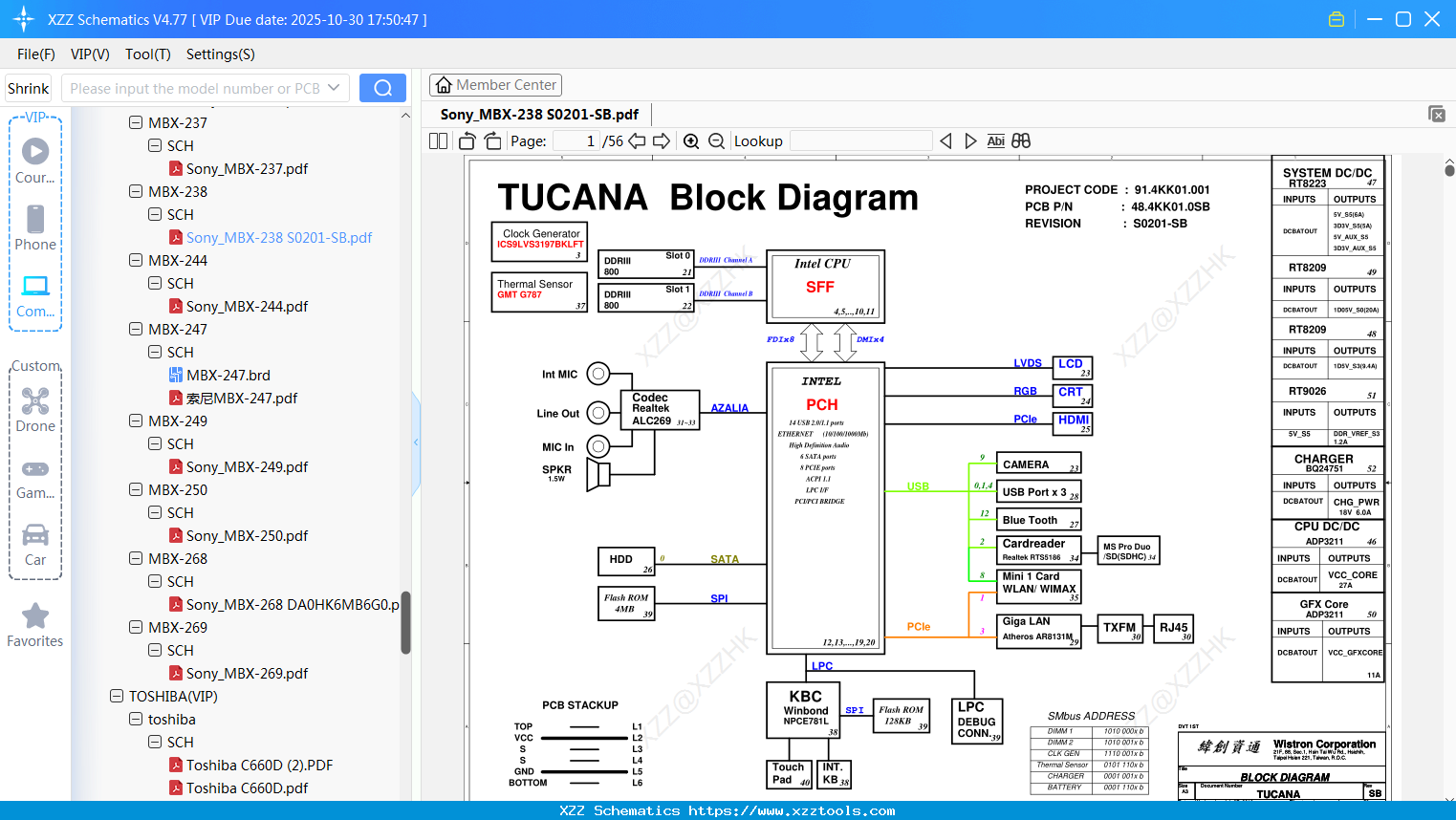1456x820 pixels.
Task: Select the Sony_MBX-238 S0201-SB.pdf document tab
Action: [539, 115]
